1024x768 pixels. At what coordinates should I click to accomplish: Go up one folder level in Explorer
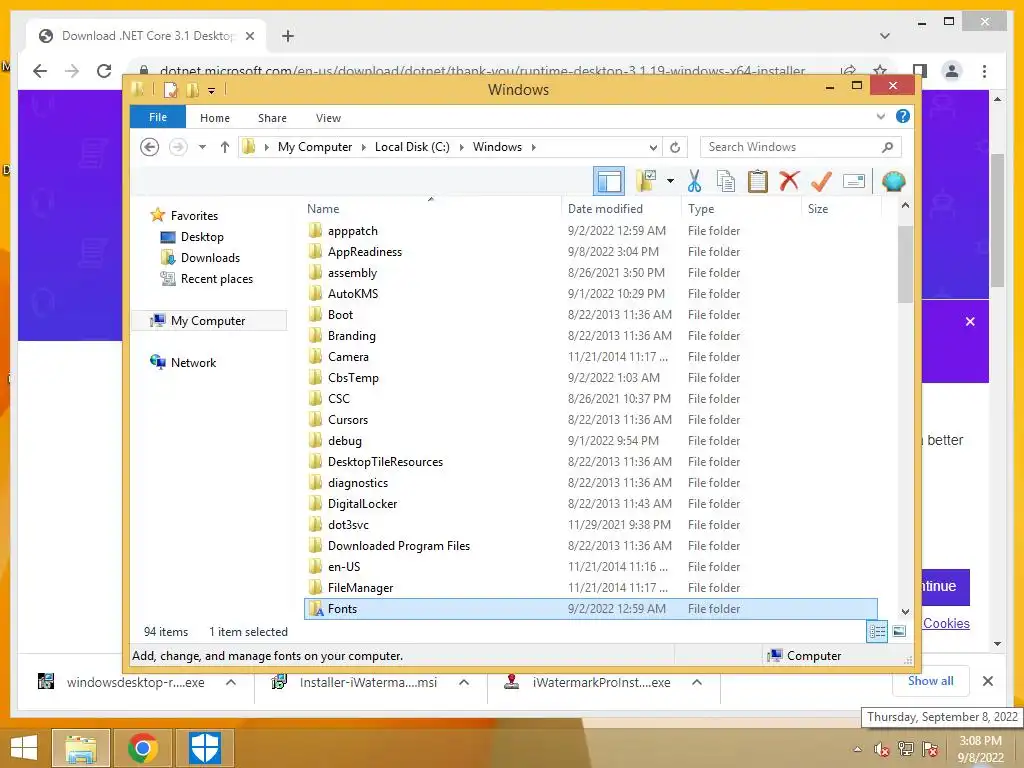point(225,147)
